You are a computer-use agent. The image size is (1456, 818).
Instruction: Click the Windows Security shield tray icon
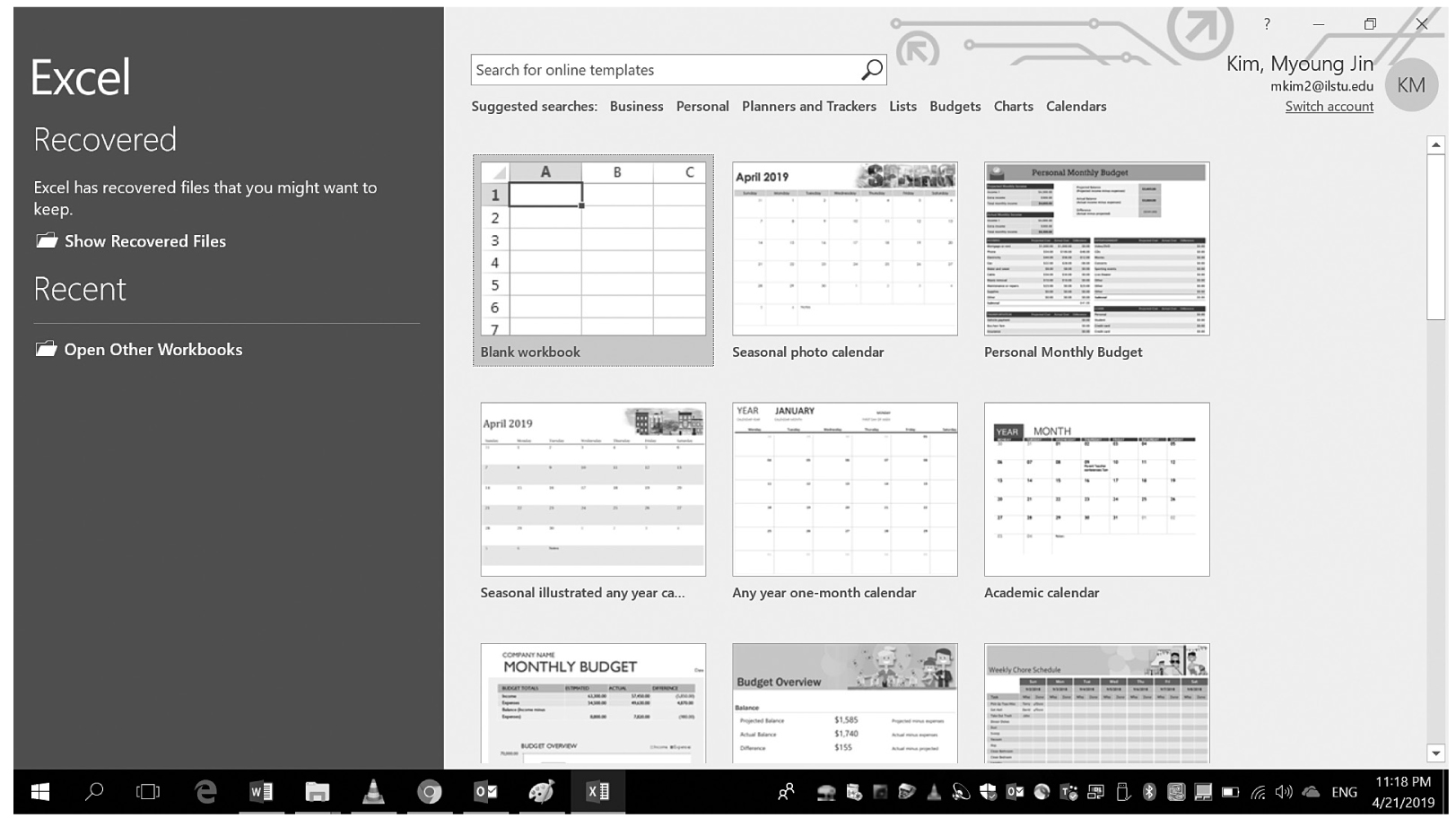click(988, 792)
